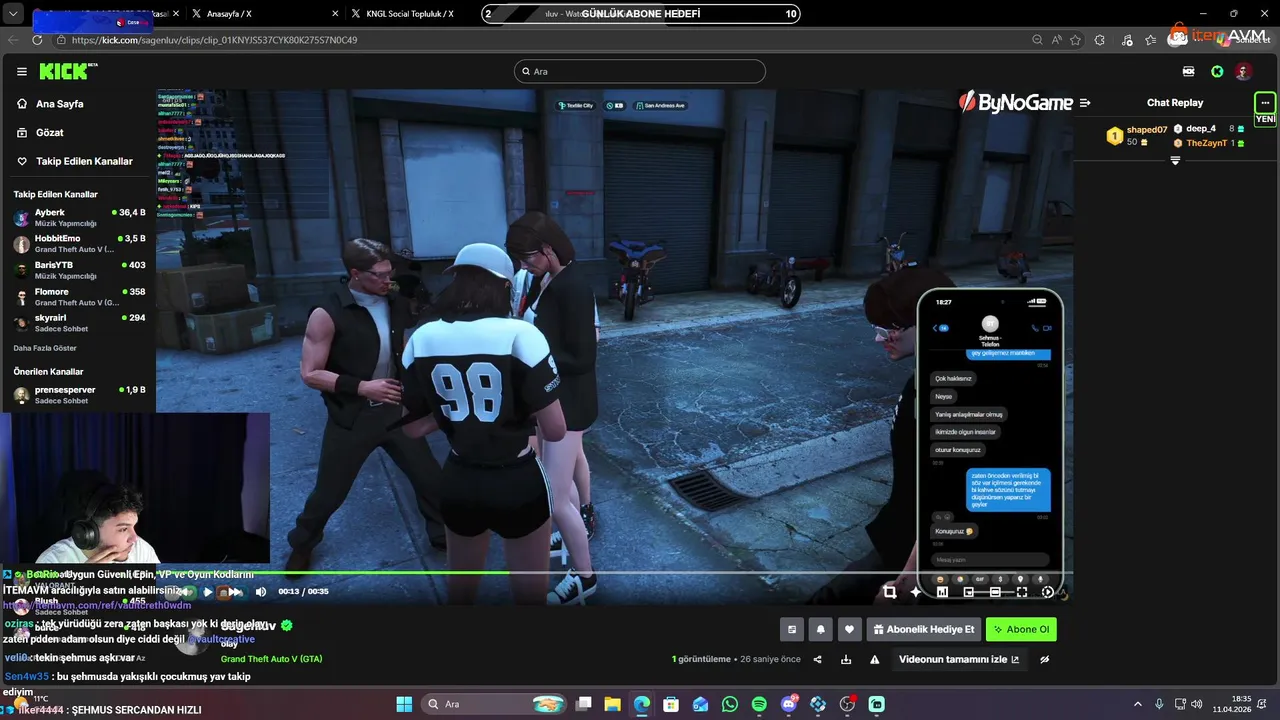
Task: Click the sparkle effects player icon
Action: pos(915,592)
